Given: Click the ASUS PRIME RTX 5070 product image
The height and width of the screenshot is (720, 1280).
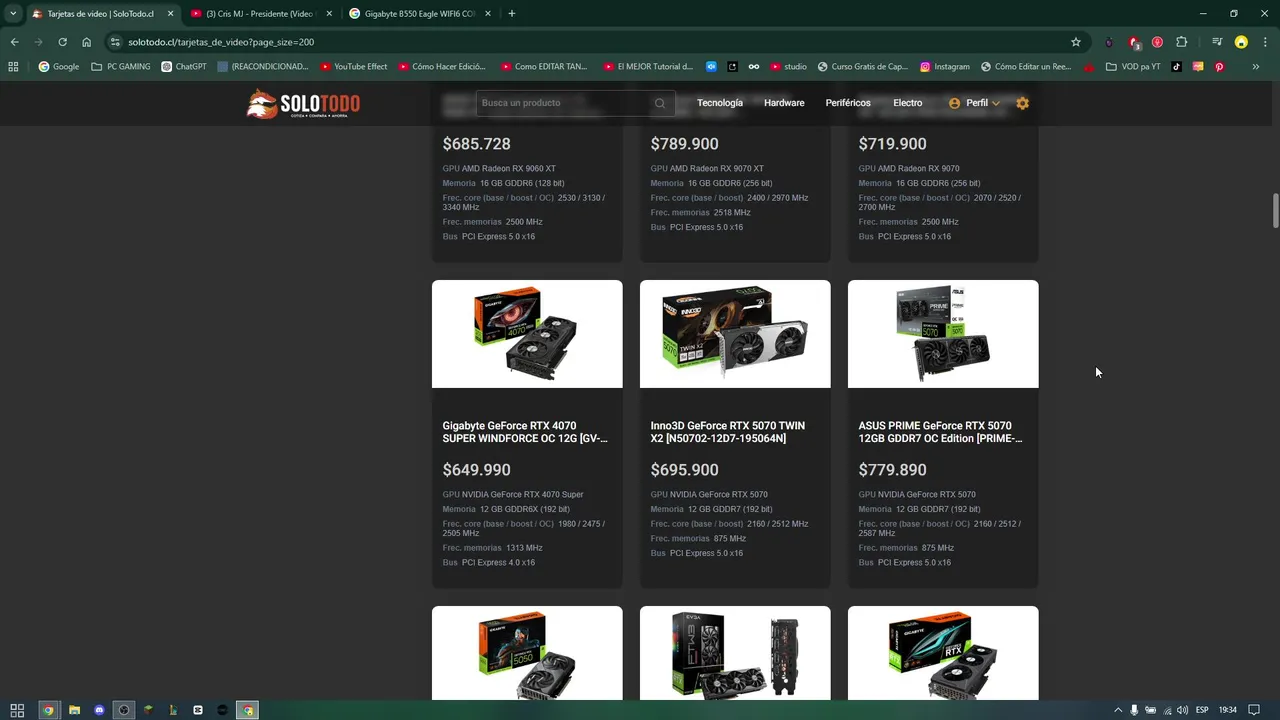Looking at the screenshot, I should [943, 334].
